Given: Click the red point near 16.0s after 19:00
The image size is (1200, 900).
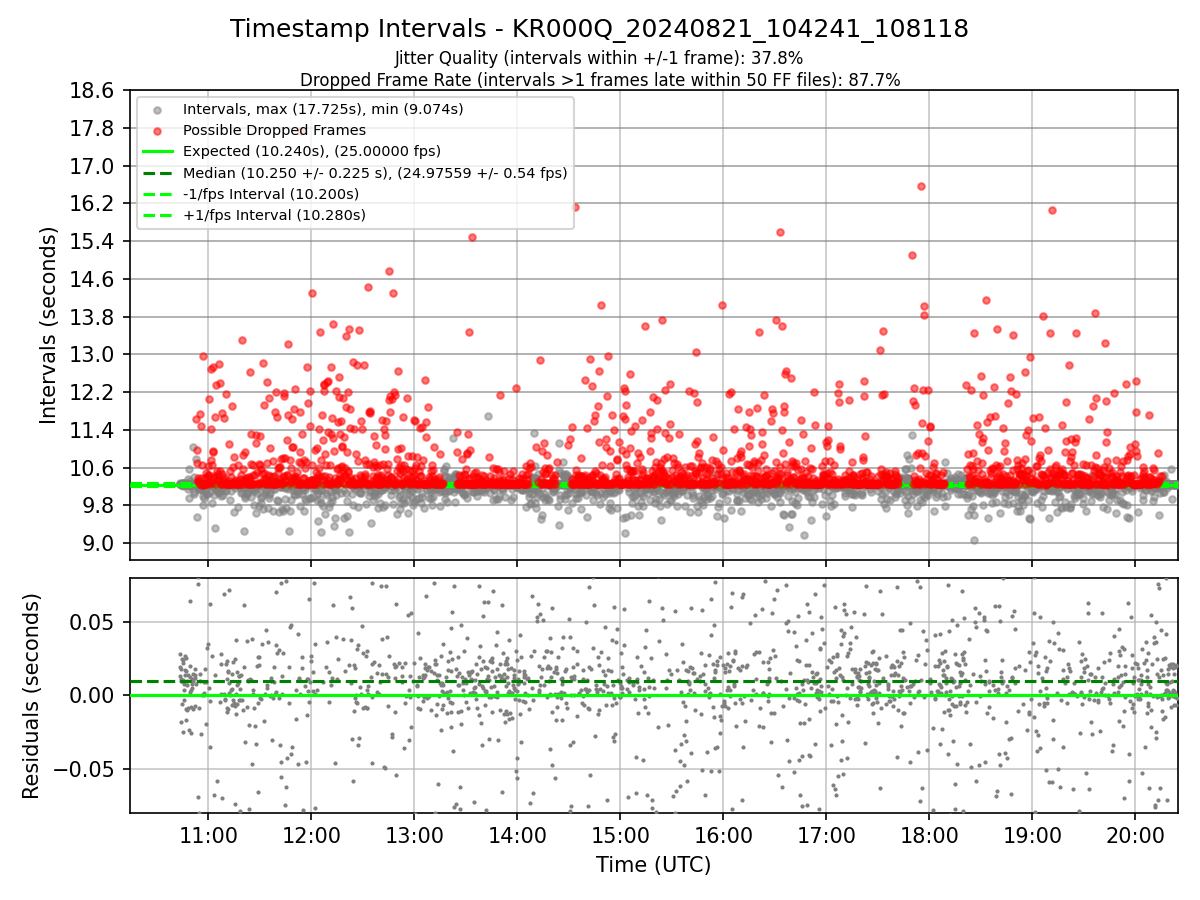Looking at the screenshot, I should (1052, 210).
